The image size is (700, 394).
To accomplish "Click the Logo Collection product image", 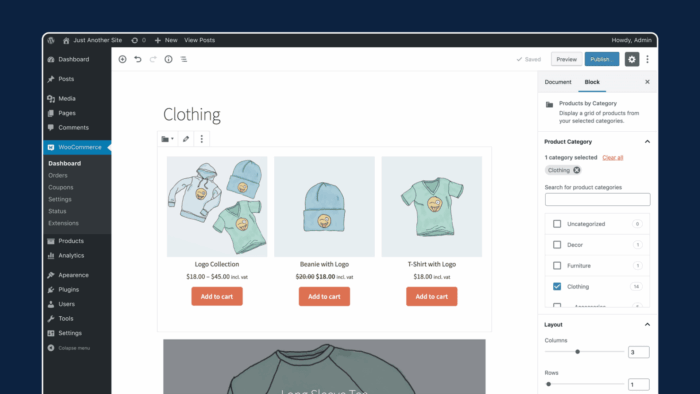I will [x=217, y=207].
